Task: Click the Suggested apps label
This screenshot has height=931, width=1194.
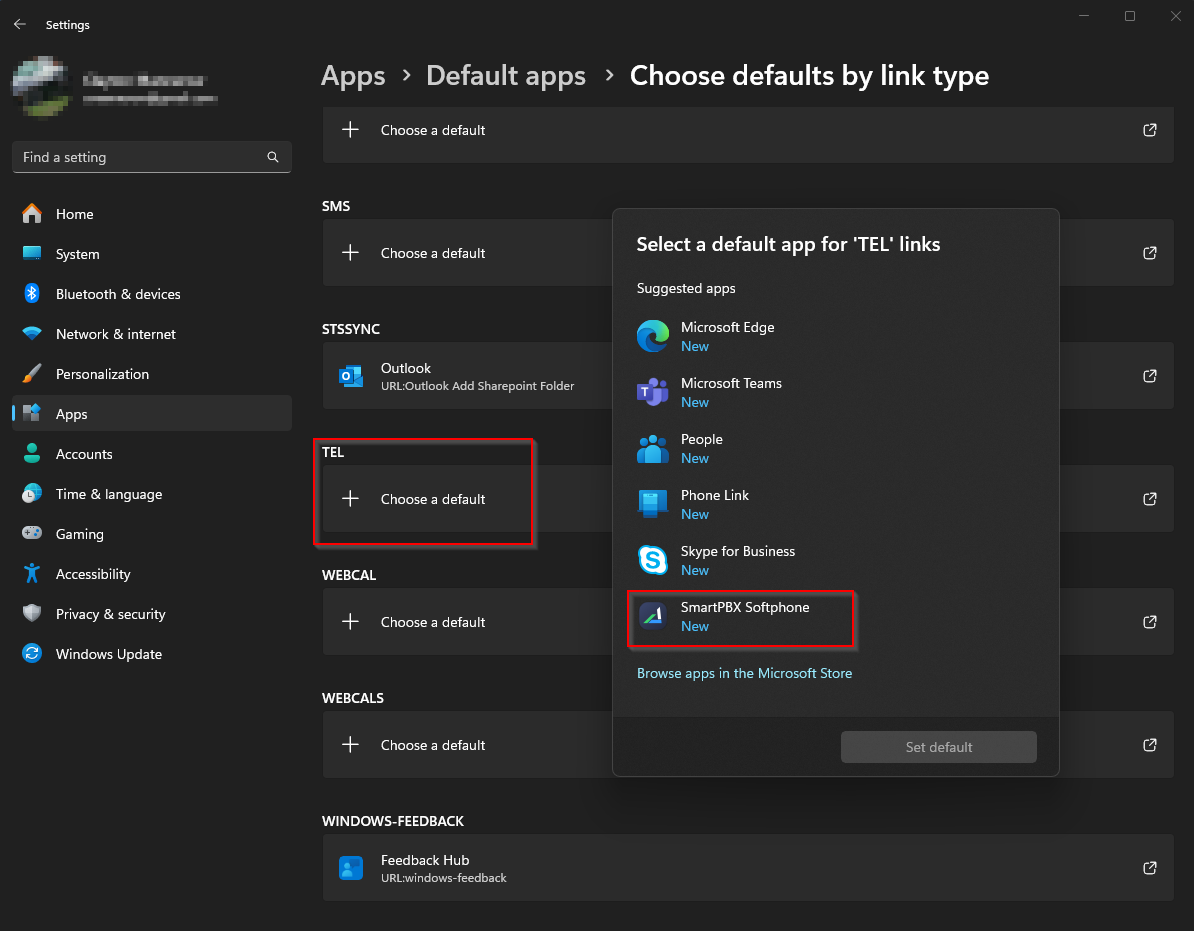Action: tap(686, 289)
